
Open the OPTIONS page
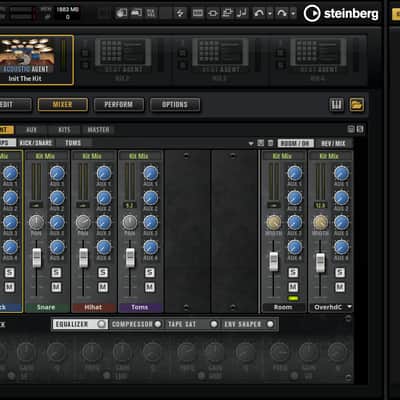tap(175, 105)
